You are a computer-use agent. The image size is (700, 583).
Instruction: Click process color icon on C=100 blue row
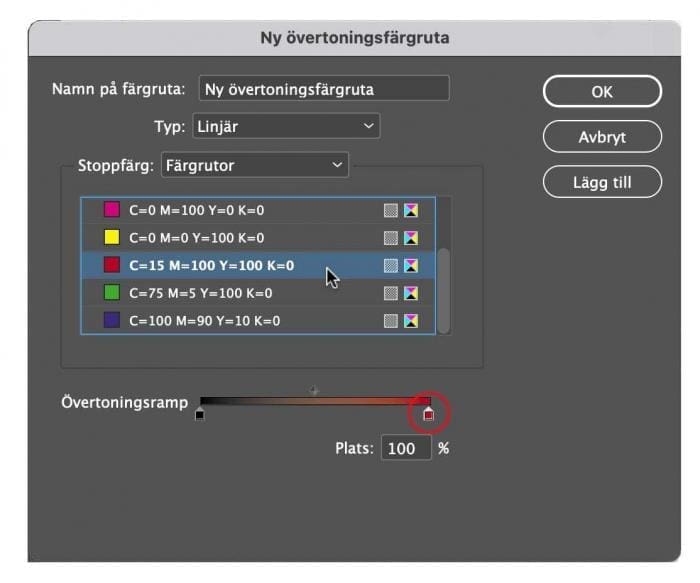391,321
